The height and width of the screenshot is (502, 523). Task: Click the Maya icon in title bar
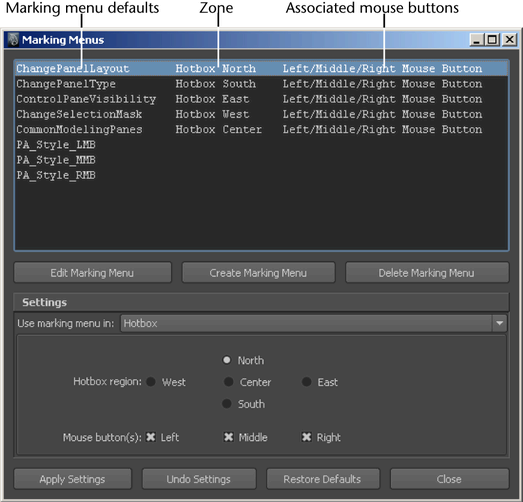13,40
